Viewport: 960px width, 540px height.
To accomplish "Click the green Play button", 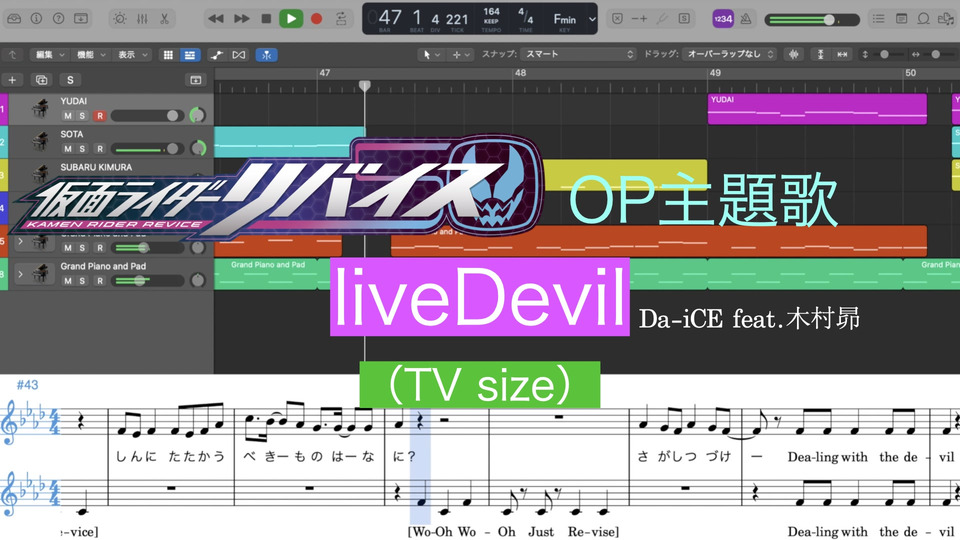I will pyautogui.click(x=291, y=18).
